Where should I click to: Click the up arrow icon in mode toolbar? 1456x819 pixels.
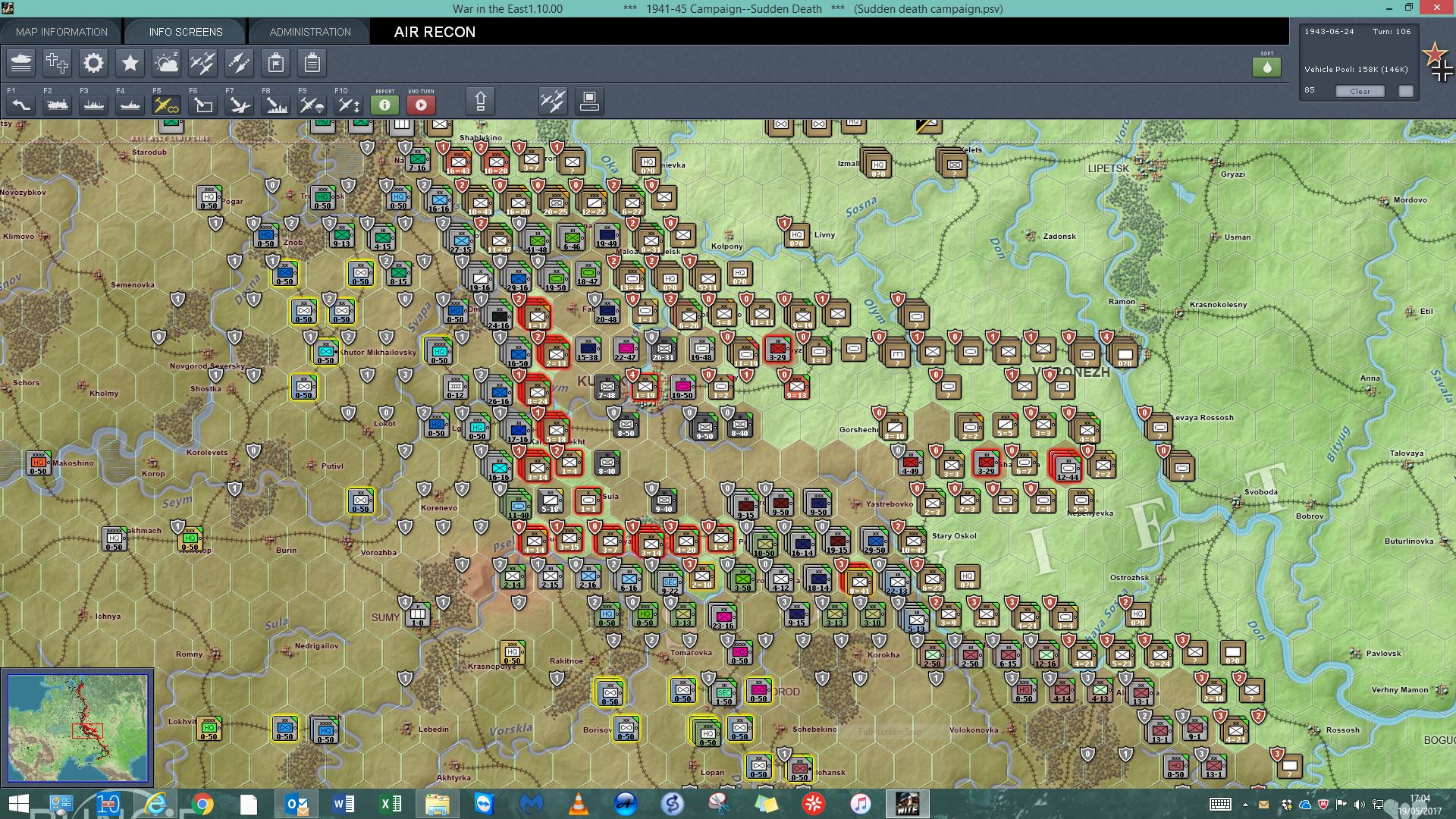[480, 101]
